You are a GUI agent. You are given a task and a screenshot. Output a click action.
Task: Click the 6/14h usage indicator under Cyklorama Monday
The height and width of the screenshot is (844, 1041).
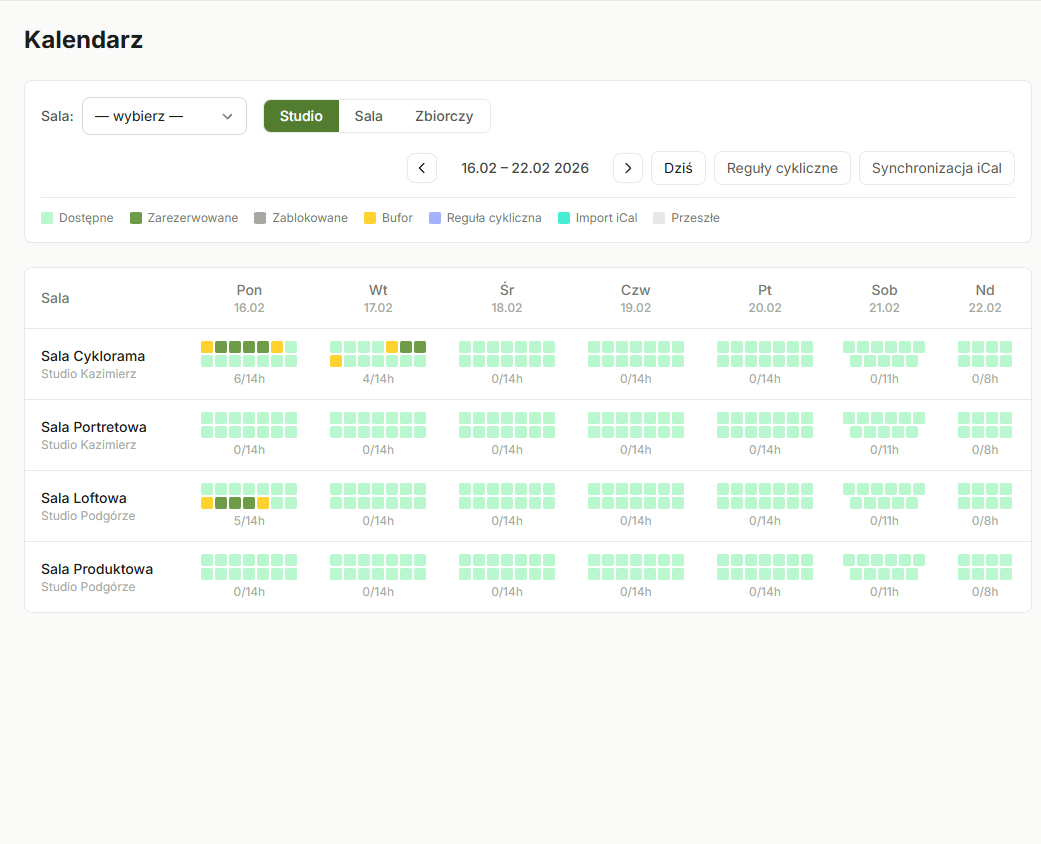click(248, 378)
